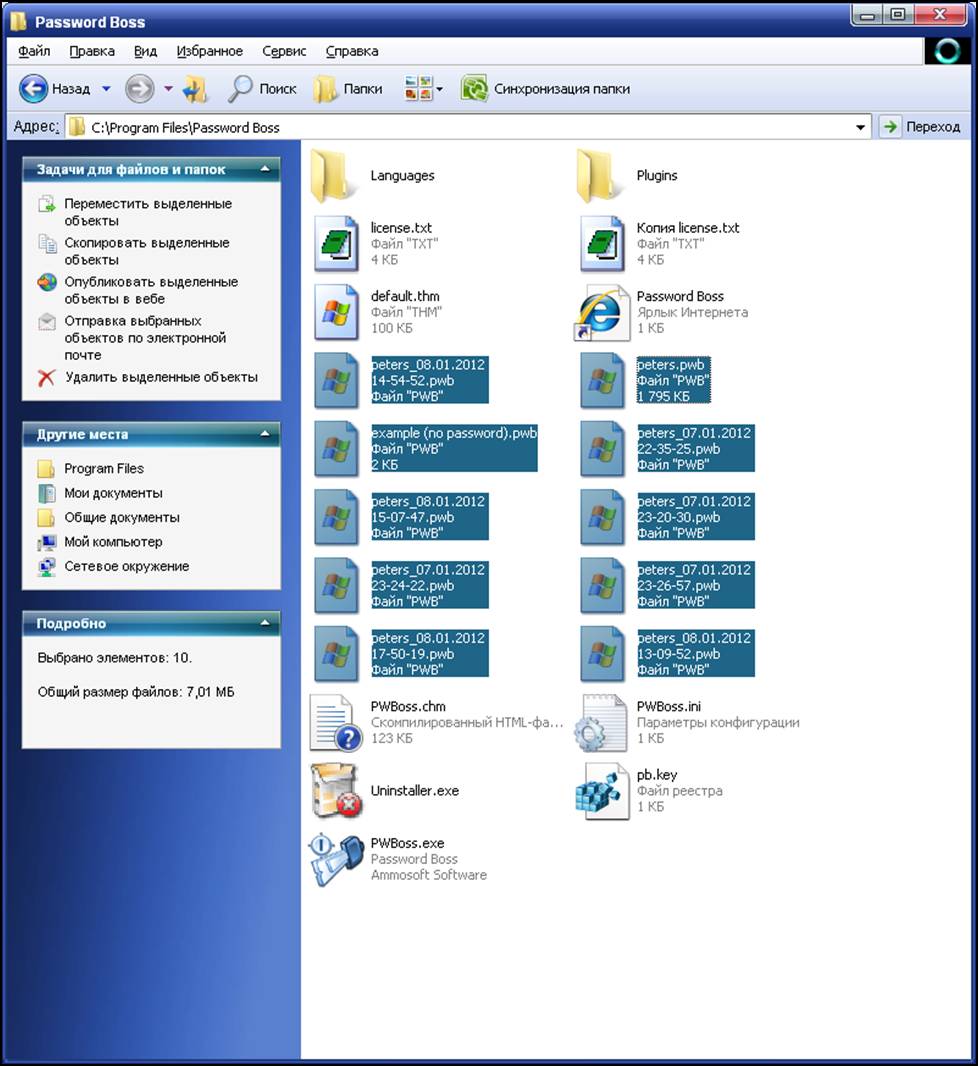978x1066 pixels.
Task: Select peters_07.01.2012 23-20-30.pwb icon
Action: pyautogui.click(x=602, y=517)
